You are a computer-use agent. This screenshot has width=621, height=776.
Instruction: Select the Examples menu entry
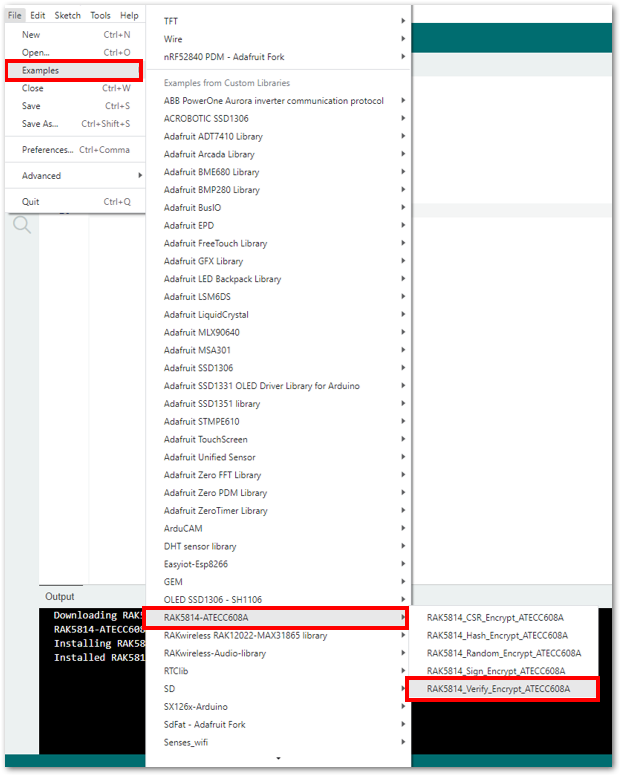coord(74,70)
